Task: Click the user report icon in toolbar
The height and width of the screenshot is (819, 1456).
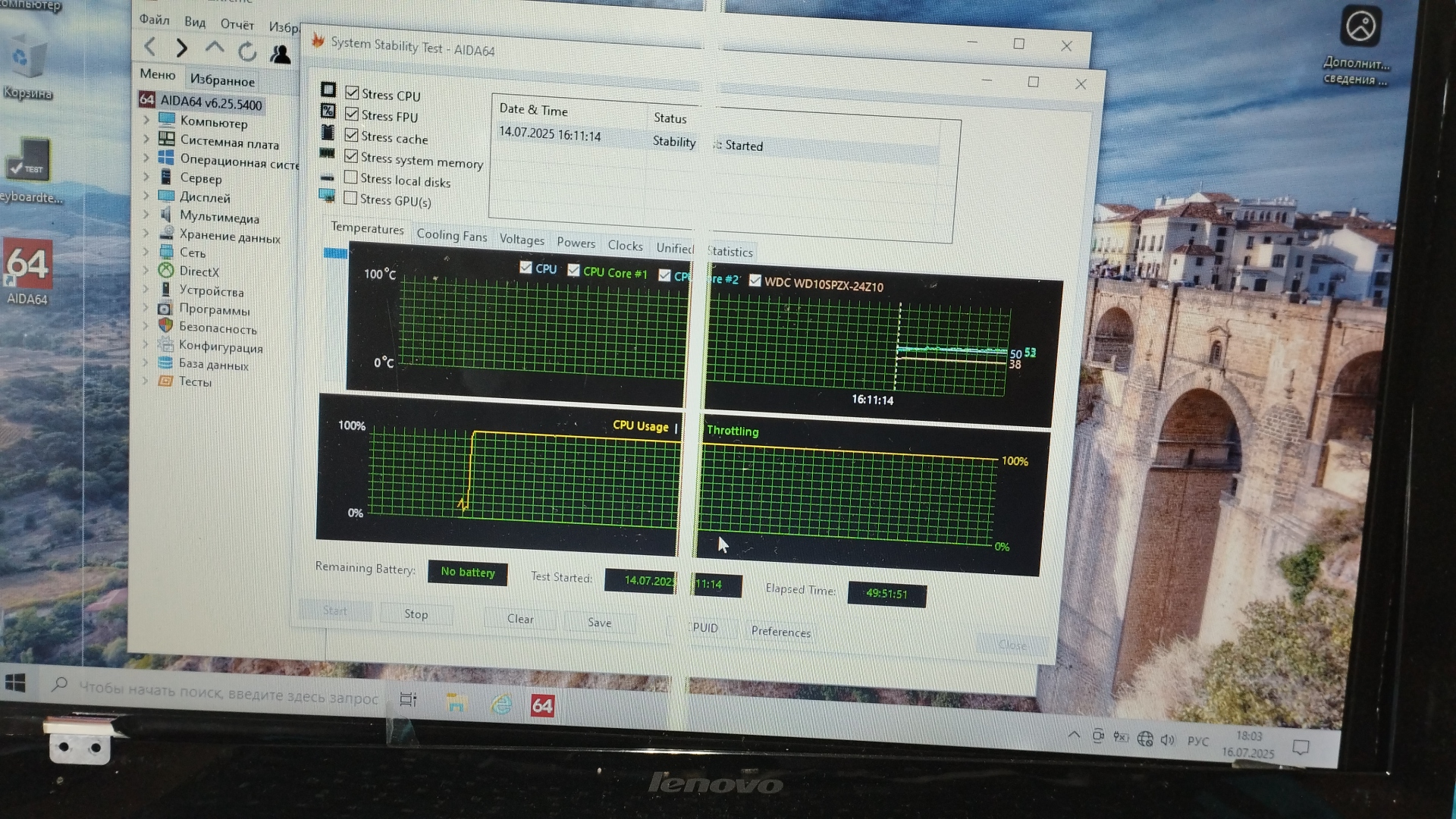Action: pos(280,54)
